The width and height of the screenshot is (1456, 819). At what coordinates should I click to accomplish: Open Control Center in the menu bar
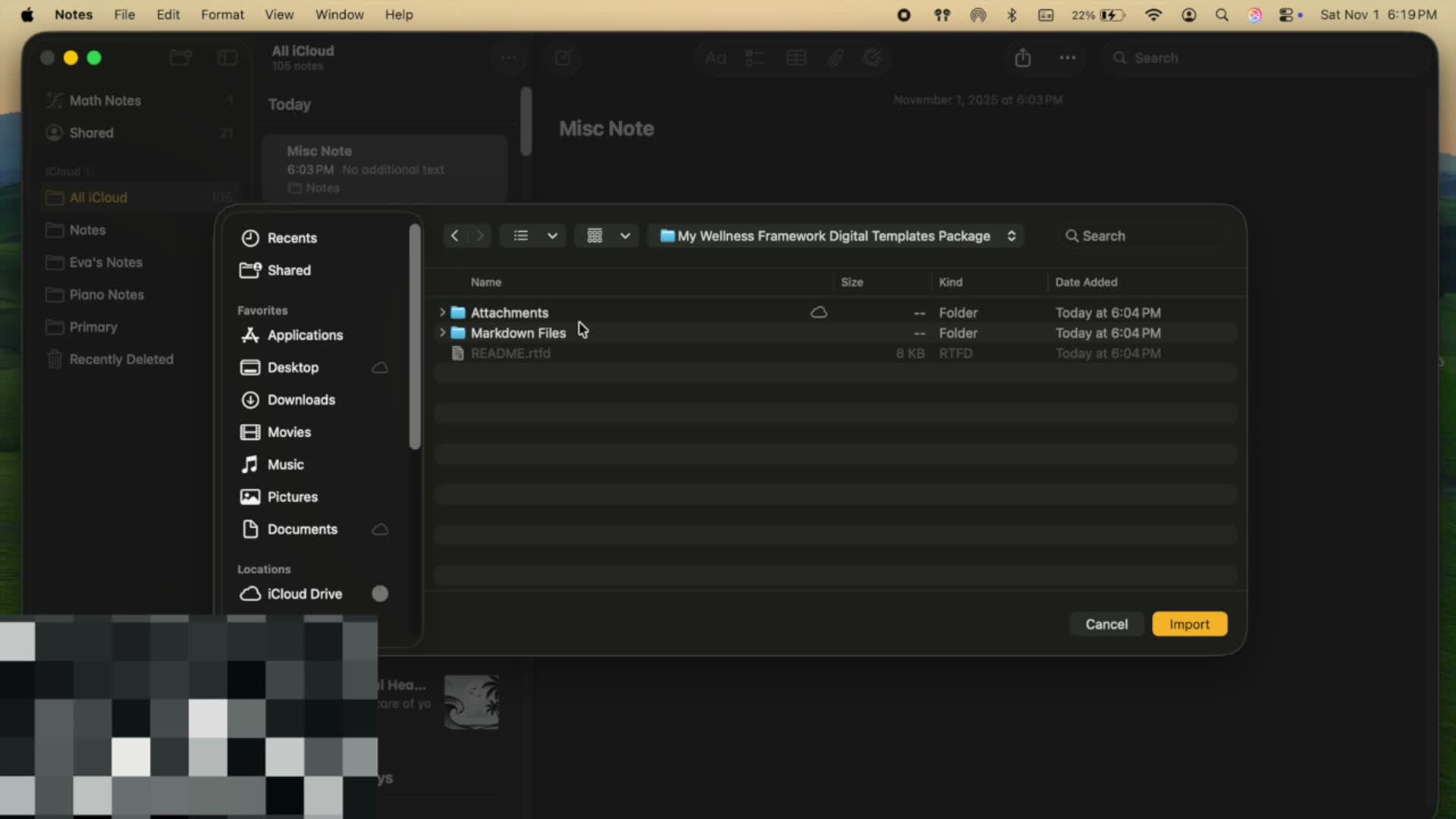point(1287,15)
